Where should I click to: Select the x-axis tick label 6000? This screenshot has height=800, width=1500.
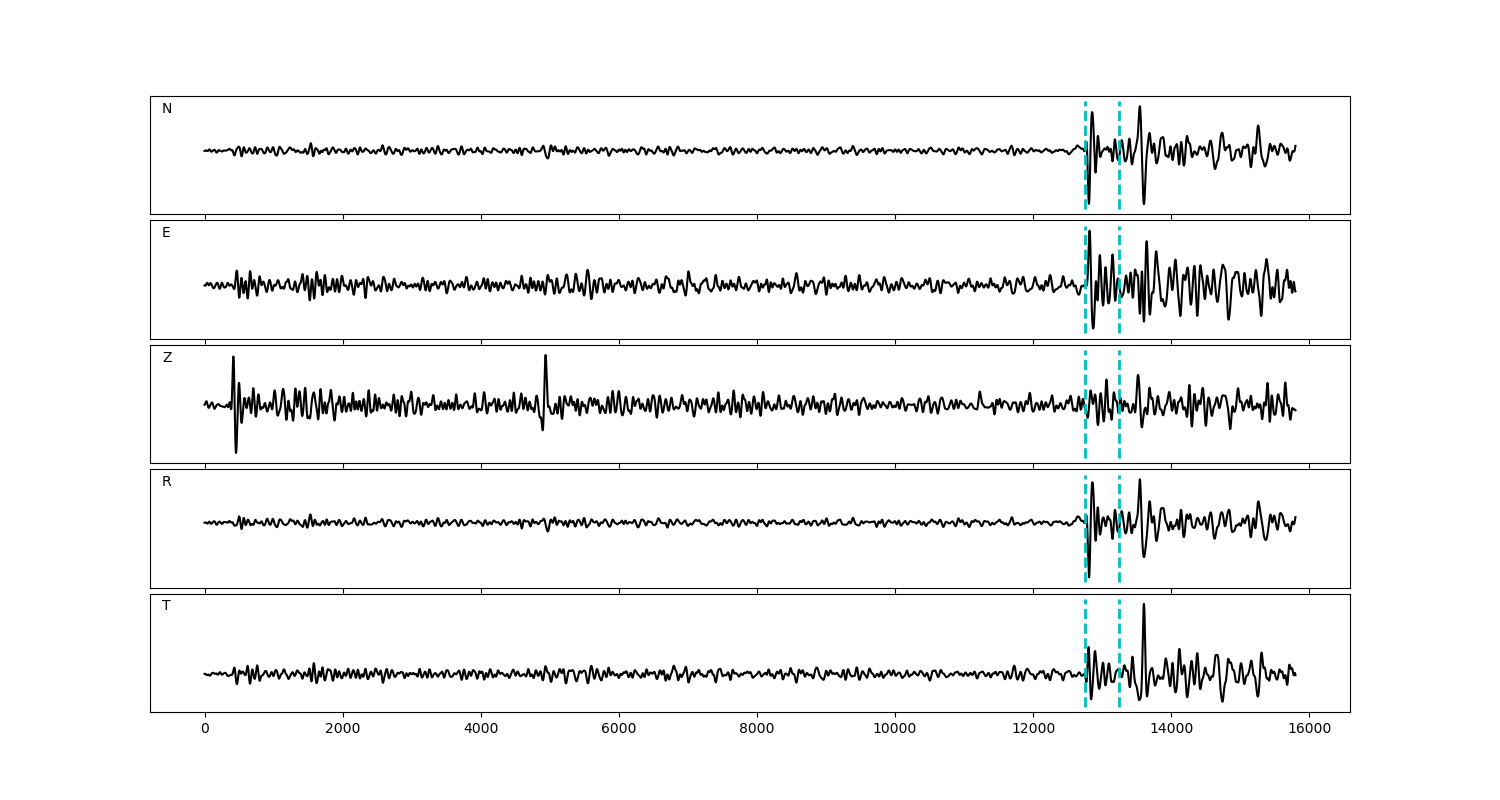(x=619, y=730)
